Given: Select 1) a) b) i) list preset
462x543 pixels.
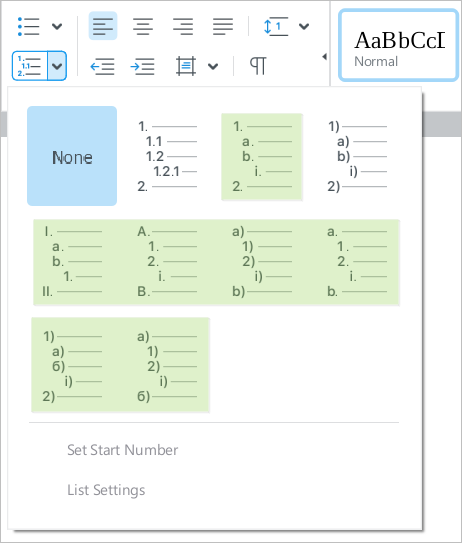Looking at the screenshot, I should [357, 157].
